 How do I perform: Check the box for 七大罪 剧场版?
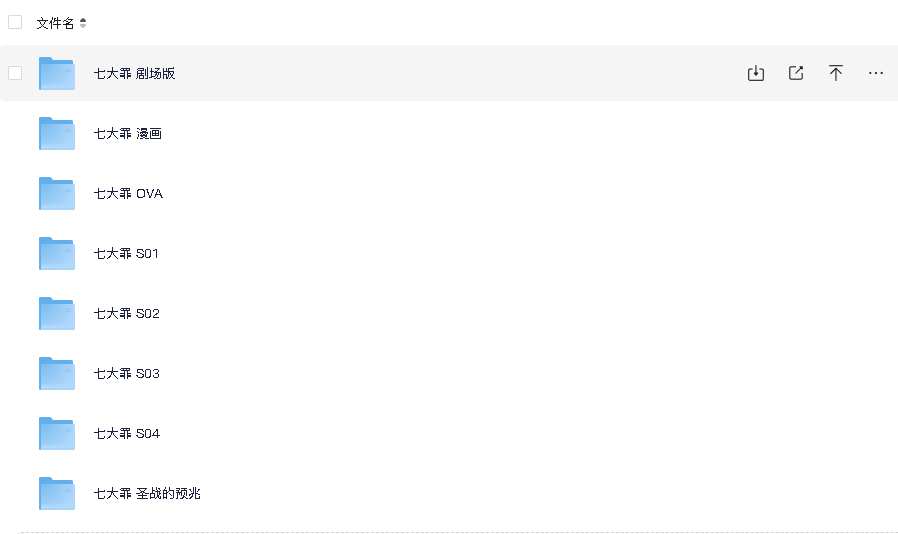[15, 73]
